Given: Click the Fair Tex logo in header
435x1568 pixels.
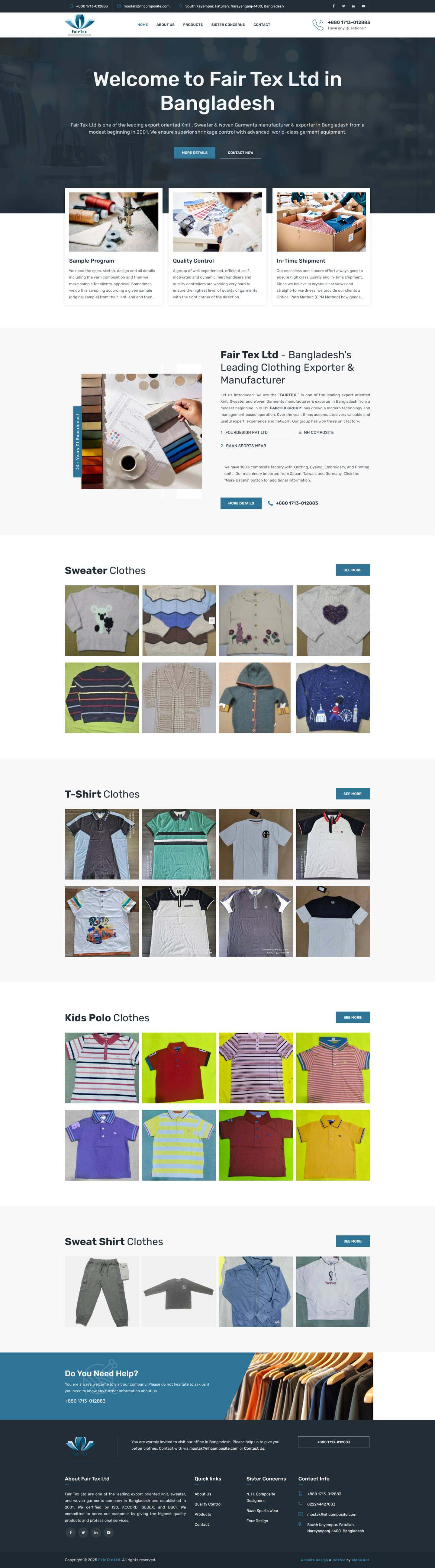Looking at the screenshot, I should (80, 26).
